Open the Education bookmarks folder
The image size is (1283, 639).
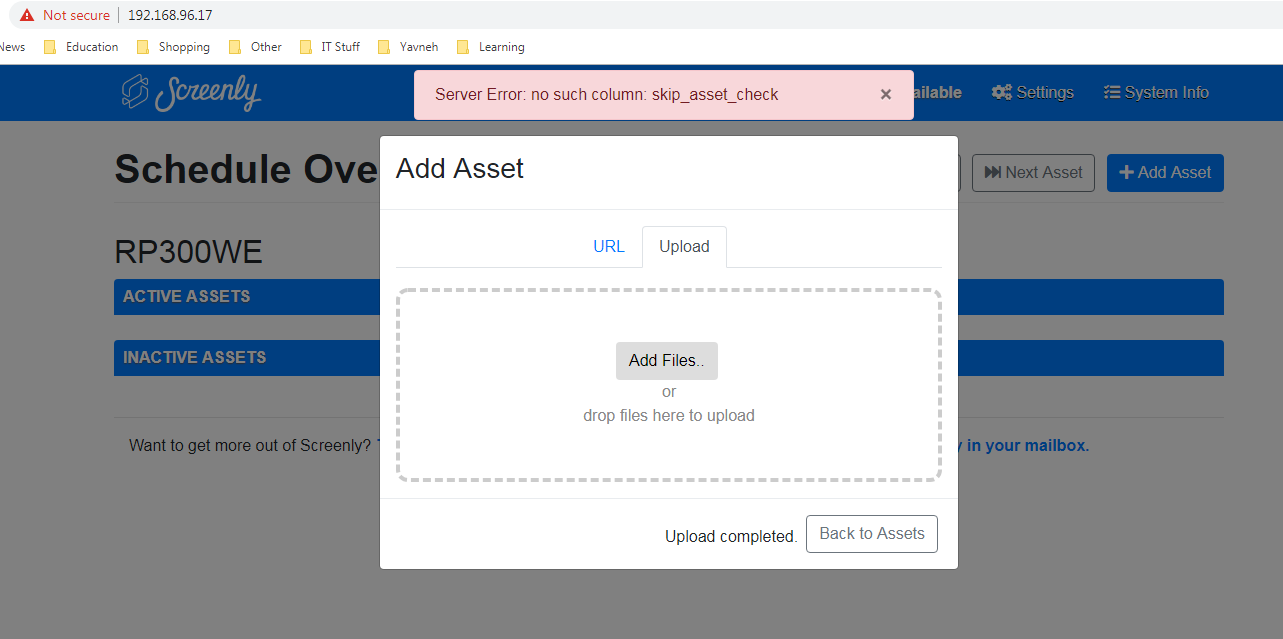90,46
